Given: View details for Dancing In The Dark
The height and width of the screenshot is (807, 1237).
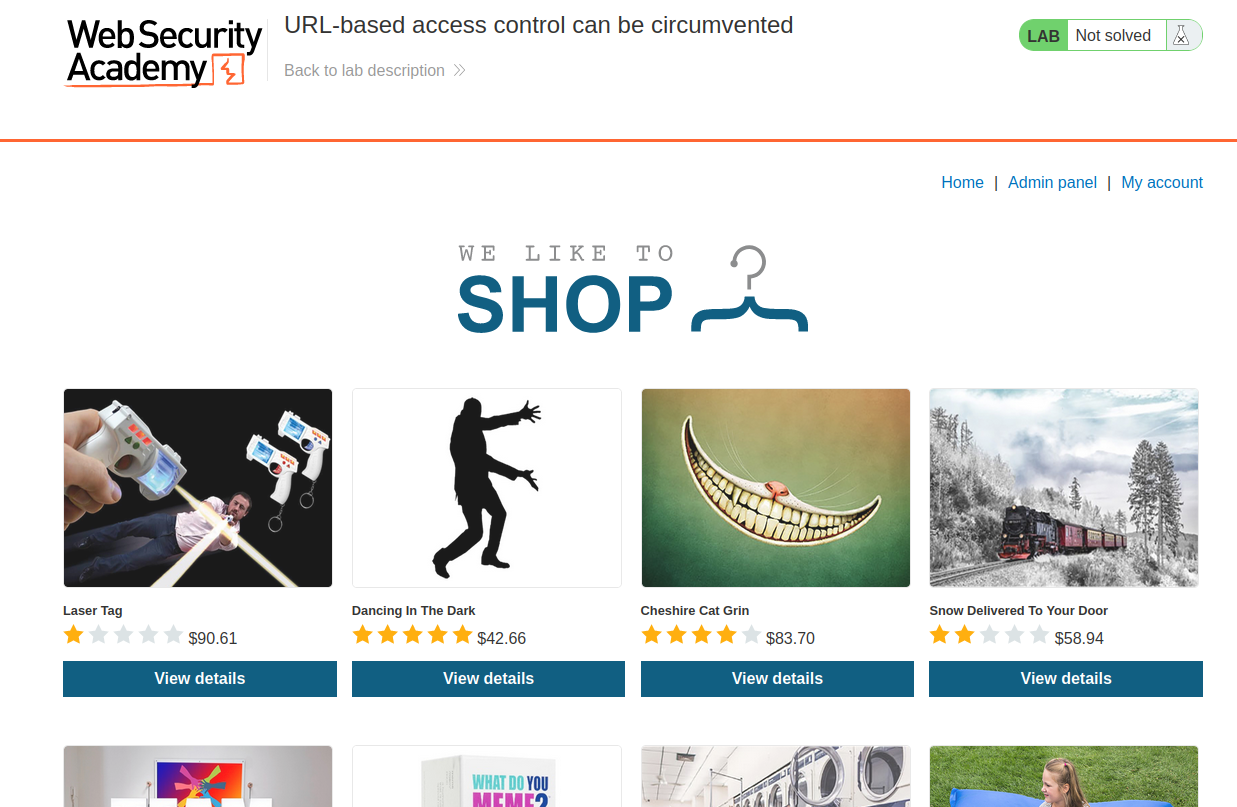Looking at the screenshot, I should pos(488,679).
